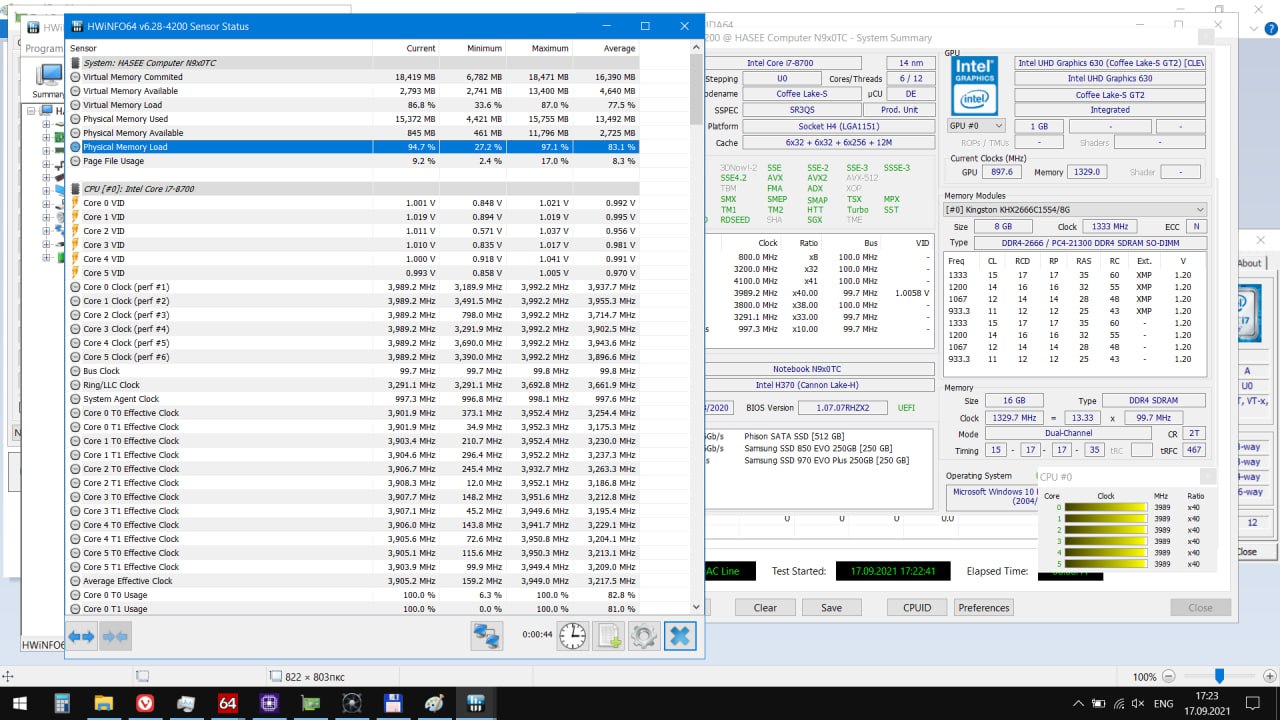
Task: Click the expand sensor columns arrows icon
Action: [x=82, y=636]
